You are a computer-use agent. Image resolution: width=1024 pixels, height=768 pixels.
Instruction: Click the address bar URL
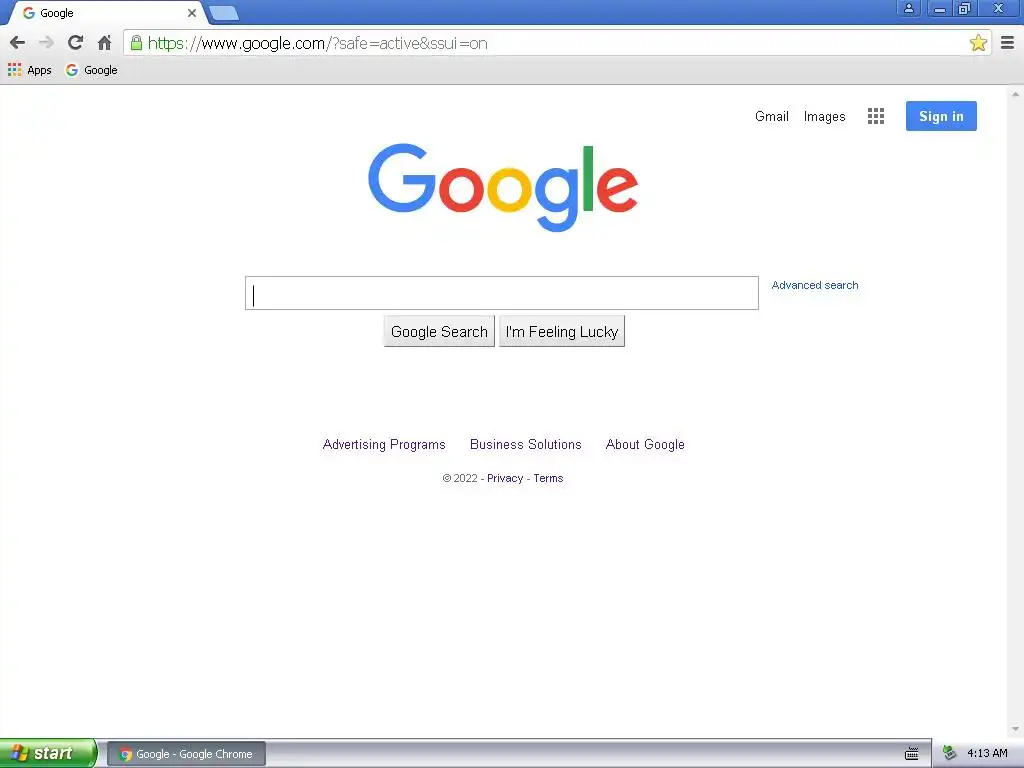pos(317,43)
